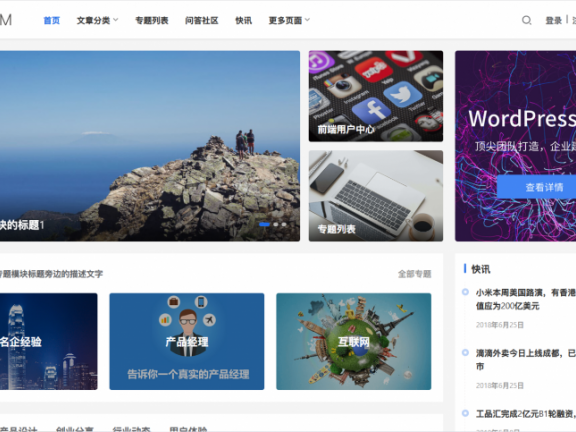Open the 工品汇完成2亿元B1轮融资 news item

pos(526,414)
